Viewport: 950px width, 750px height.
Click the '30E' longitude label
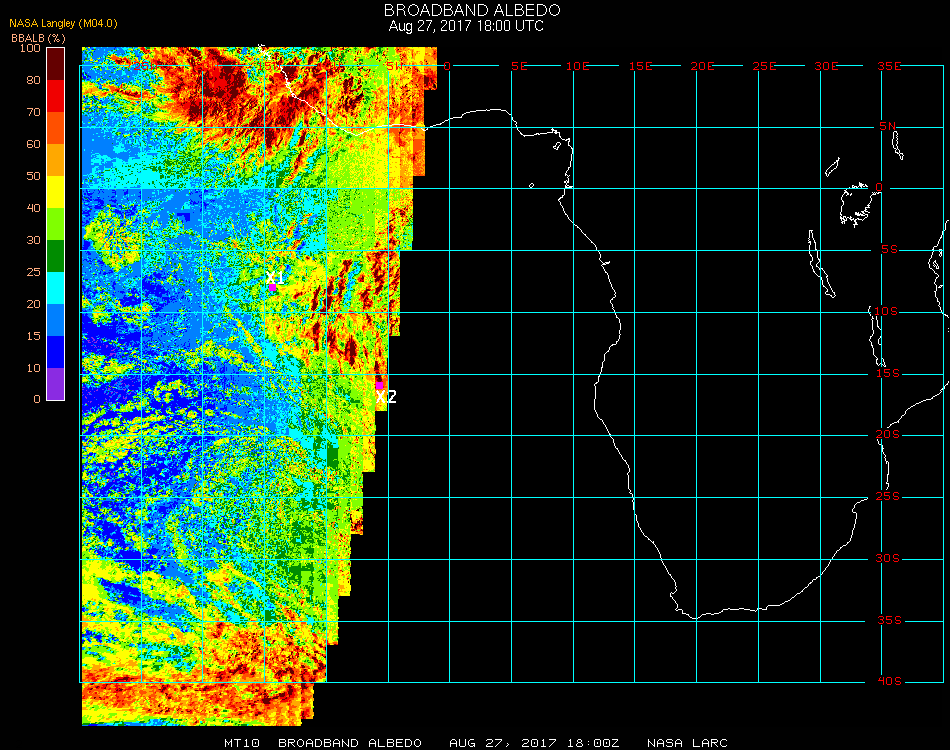[826, 66]
